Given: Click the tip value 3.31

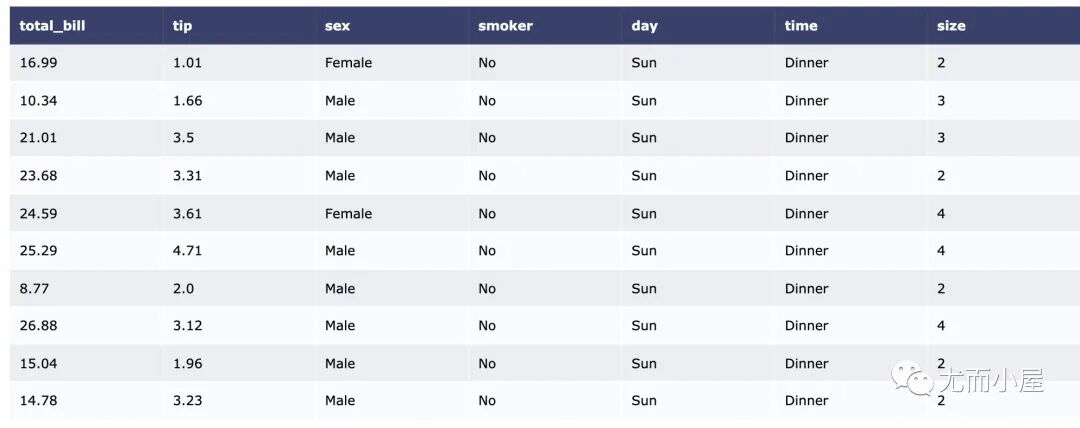Looking at the screenshot, I should pyautogui.click(x=187, y=176).
